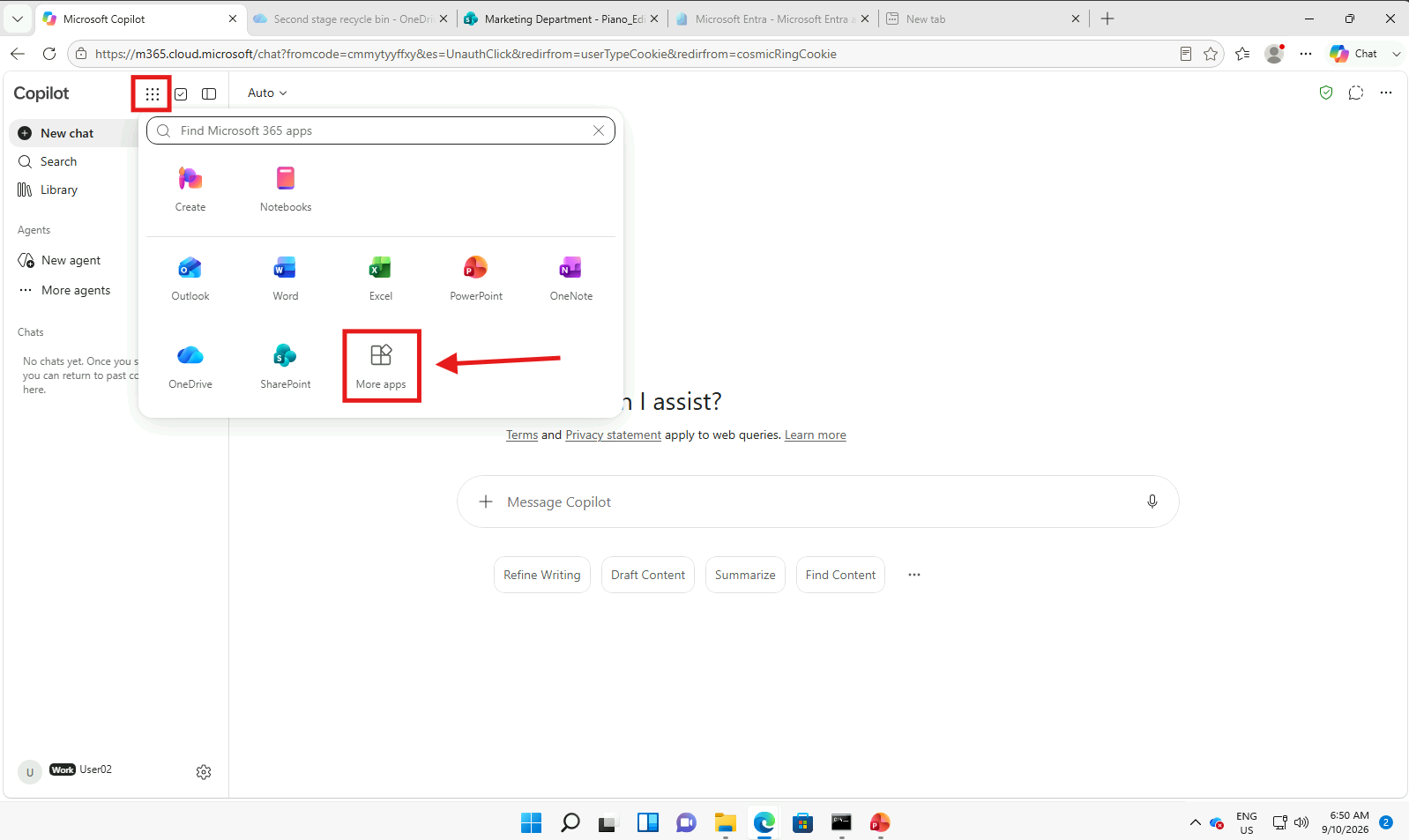The height and width of the screenshot is (840, 1409).
Task: Launch OneNote from the app list
Action: click(x=571, y=279)
